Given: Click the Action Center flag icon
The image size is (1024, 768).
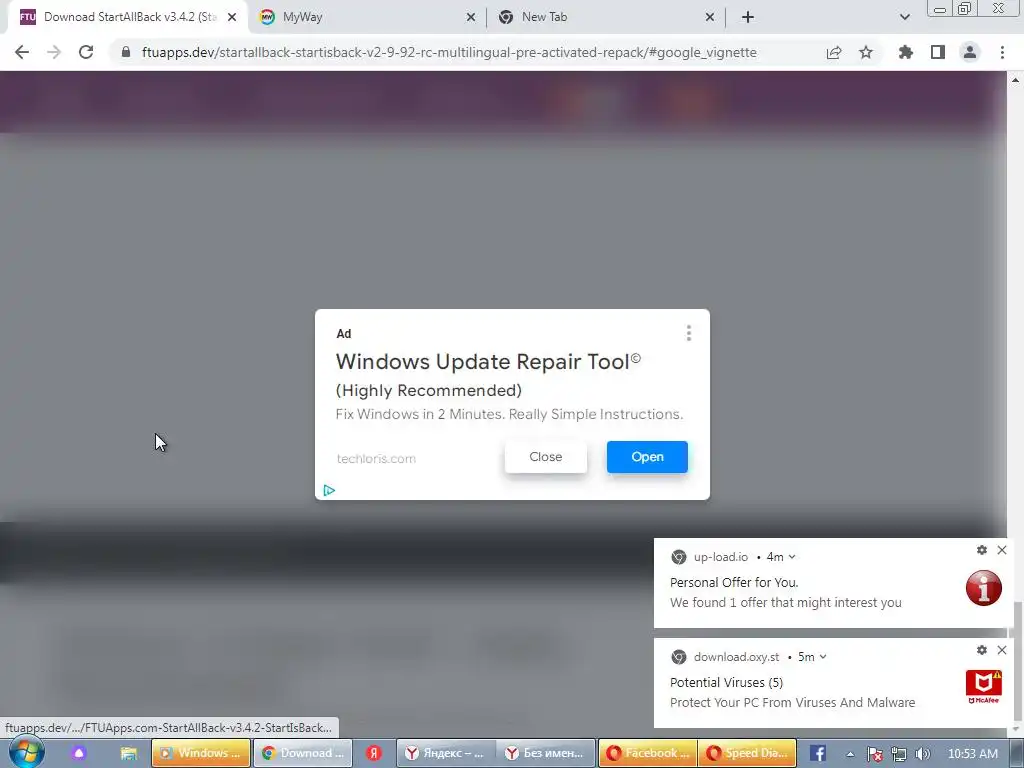Looking at the screenshot, I should pos(875,754).
